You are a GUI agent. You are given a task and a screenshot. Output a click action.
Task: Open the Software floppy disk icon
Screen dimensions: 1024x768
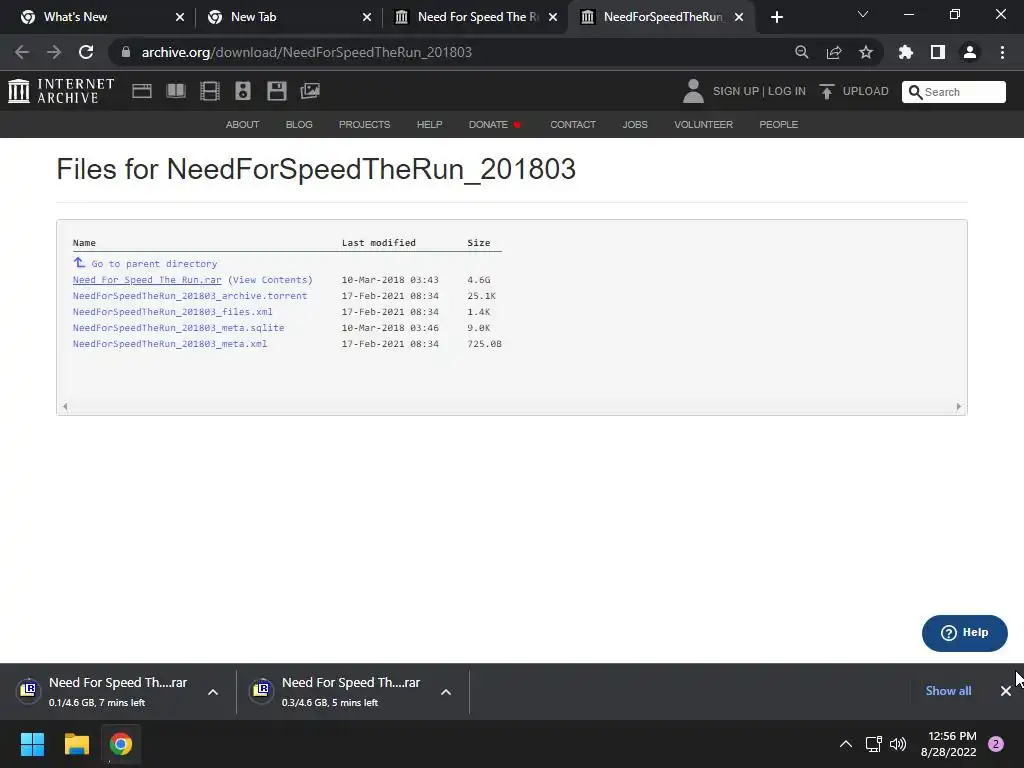click(277, 91)
